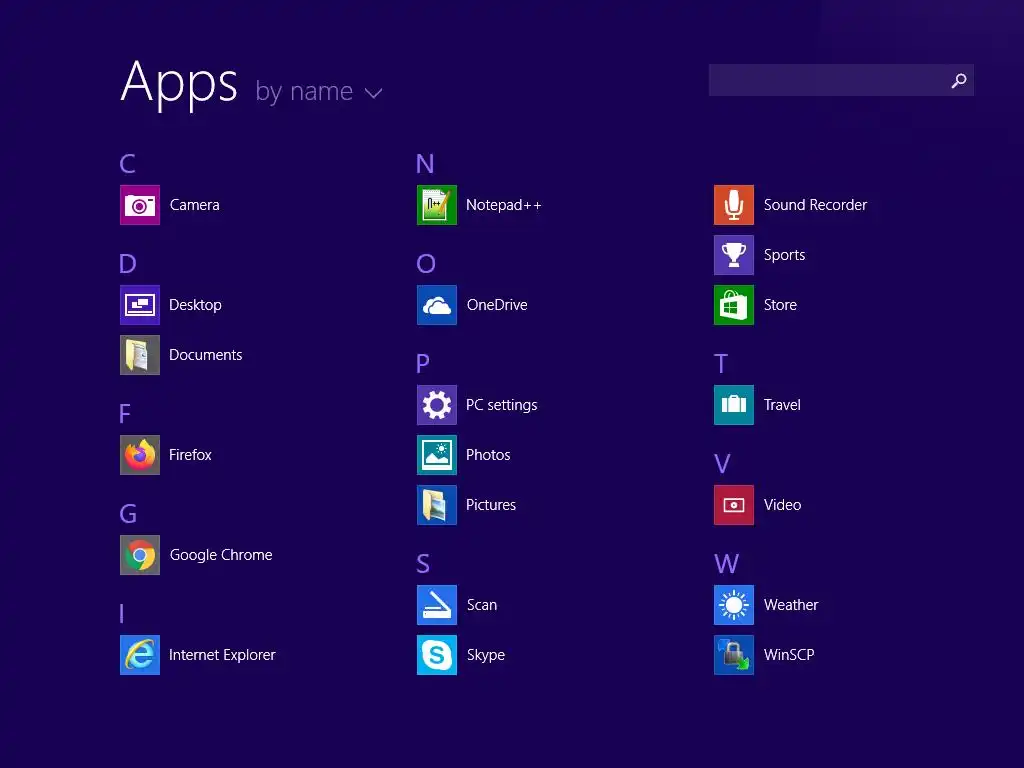Click the N group letter header

point(425,163)
